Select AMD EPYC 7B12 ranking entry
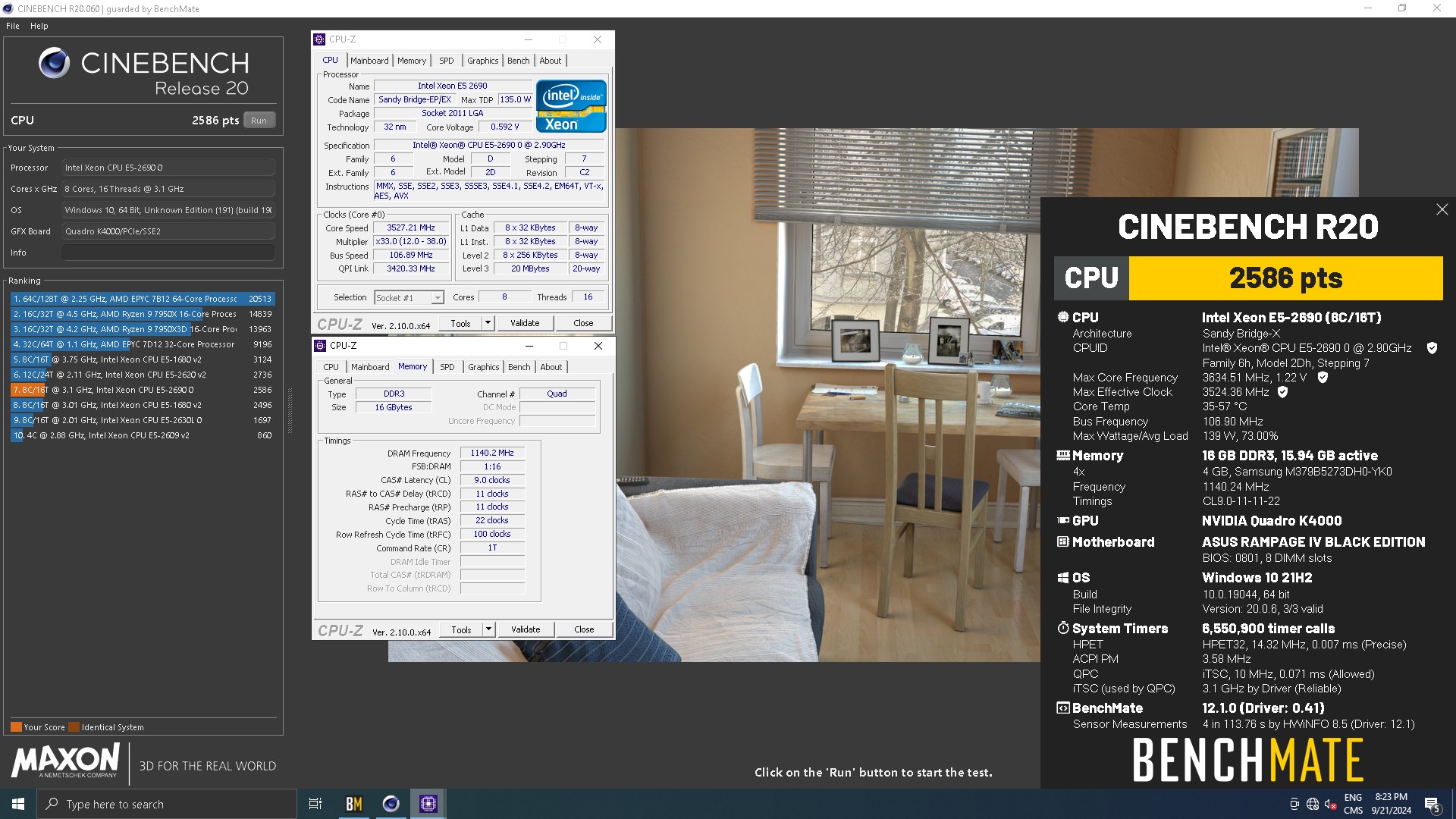Viewport: 1456px width, 819px height. (143, 299)
